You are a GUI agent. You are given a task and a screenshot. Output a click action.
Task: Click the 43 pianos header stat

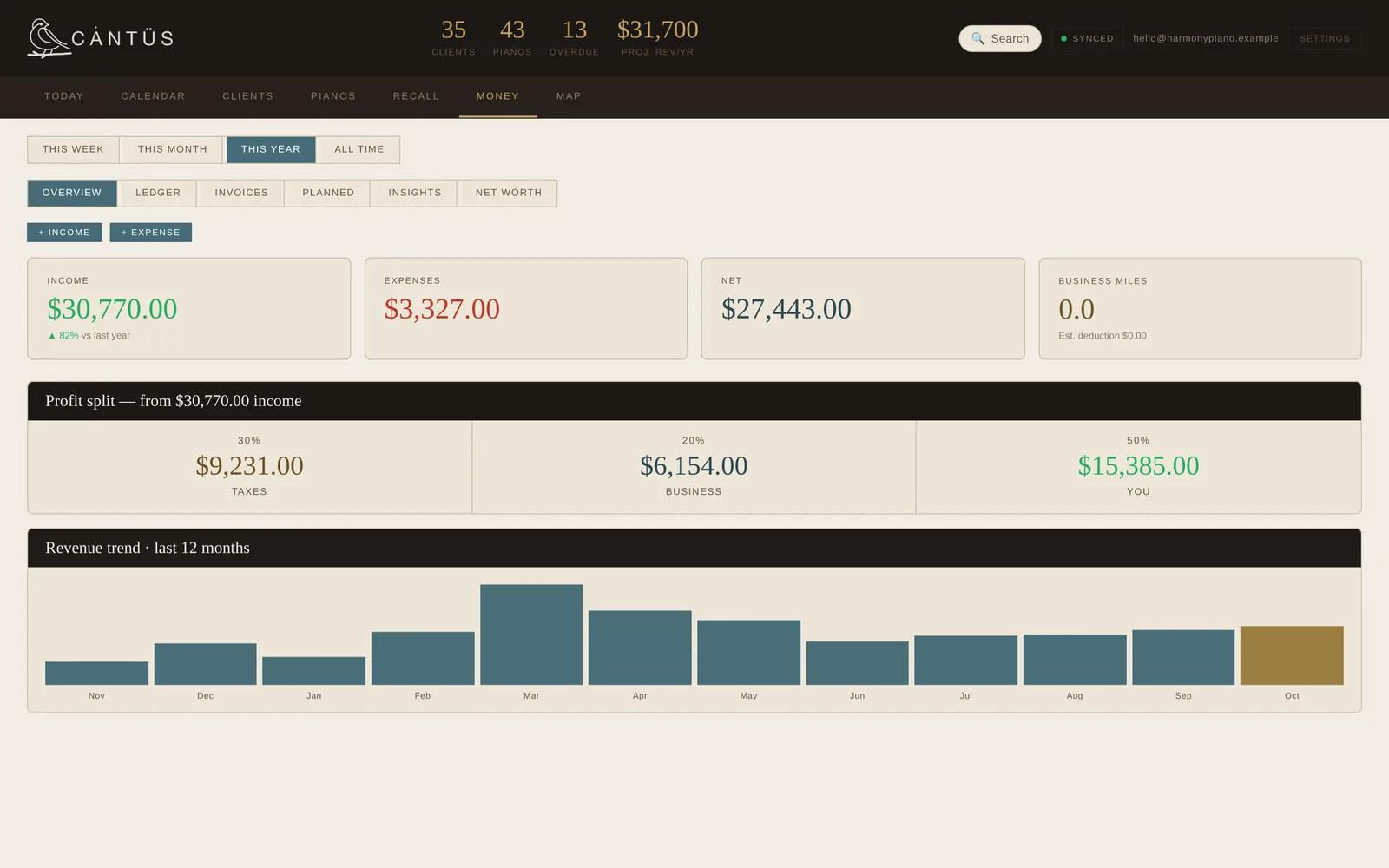(512, 38)
